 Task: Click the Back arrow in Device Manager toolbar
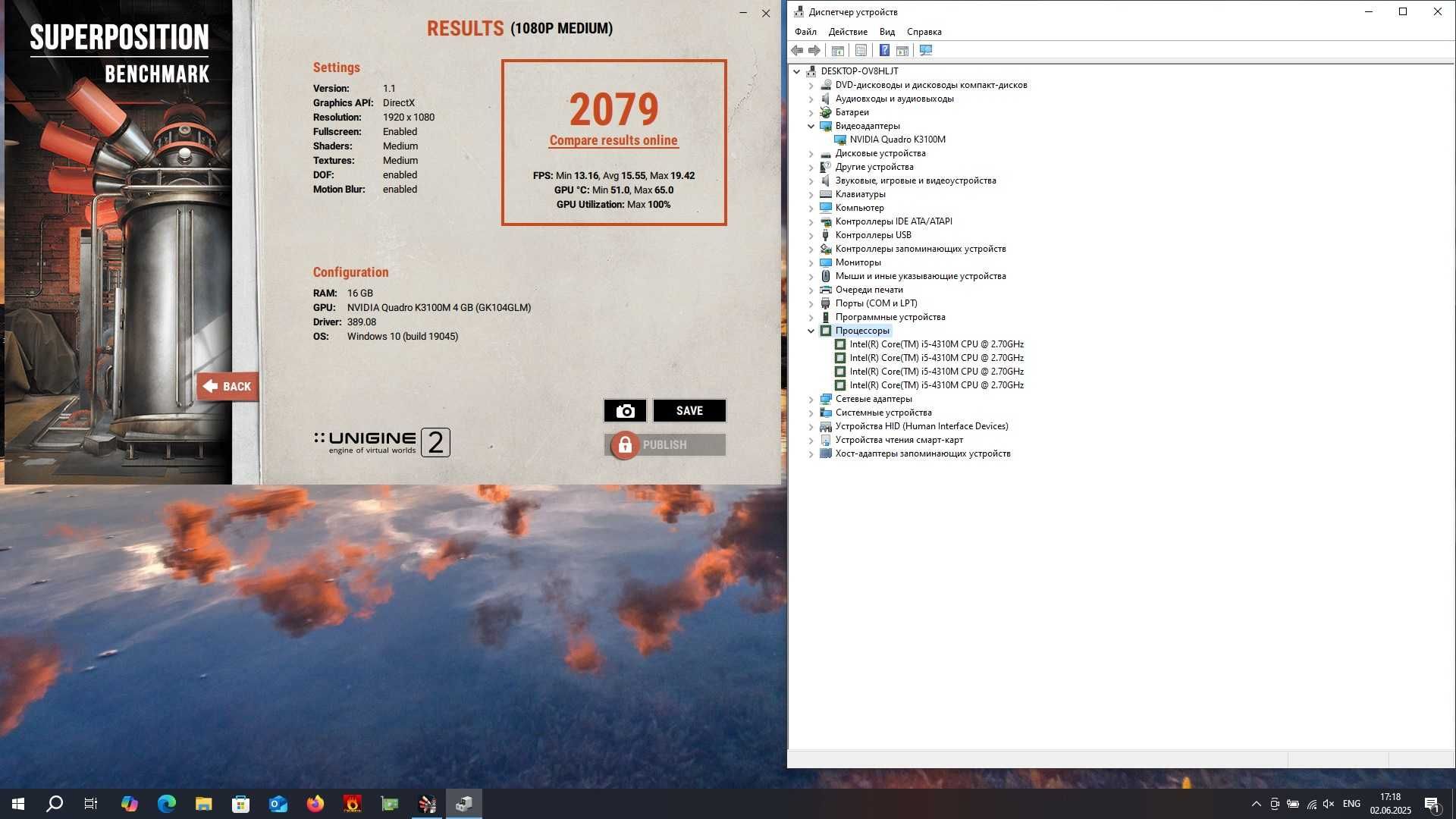coord(797,50)
